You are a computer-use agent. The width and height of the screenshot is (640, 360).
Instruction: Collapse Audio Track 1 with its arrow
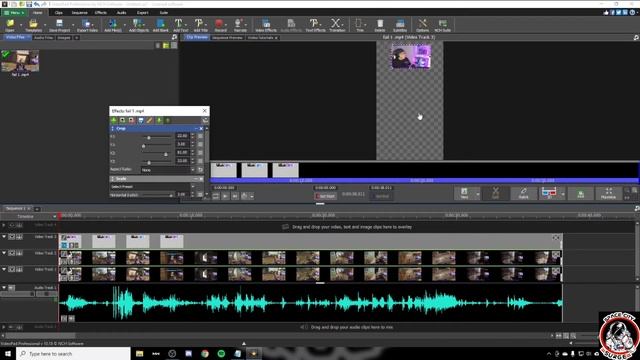[x=4, y=288]
